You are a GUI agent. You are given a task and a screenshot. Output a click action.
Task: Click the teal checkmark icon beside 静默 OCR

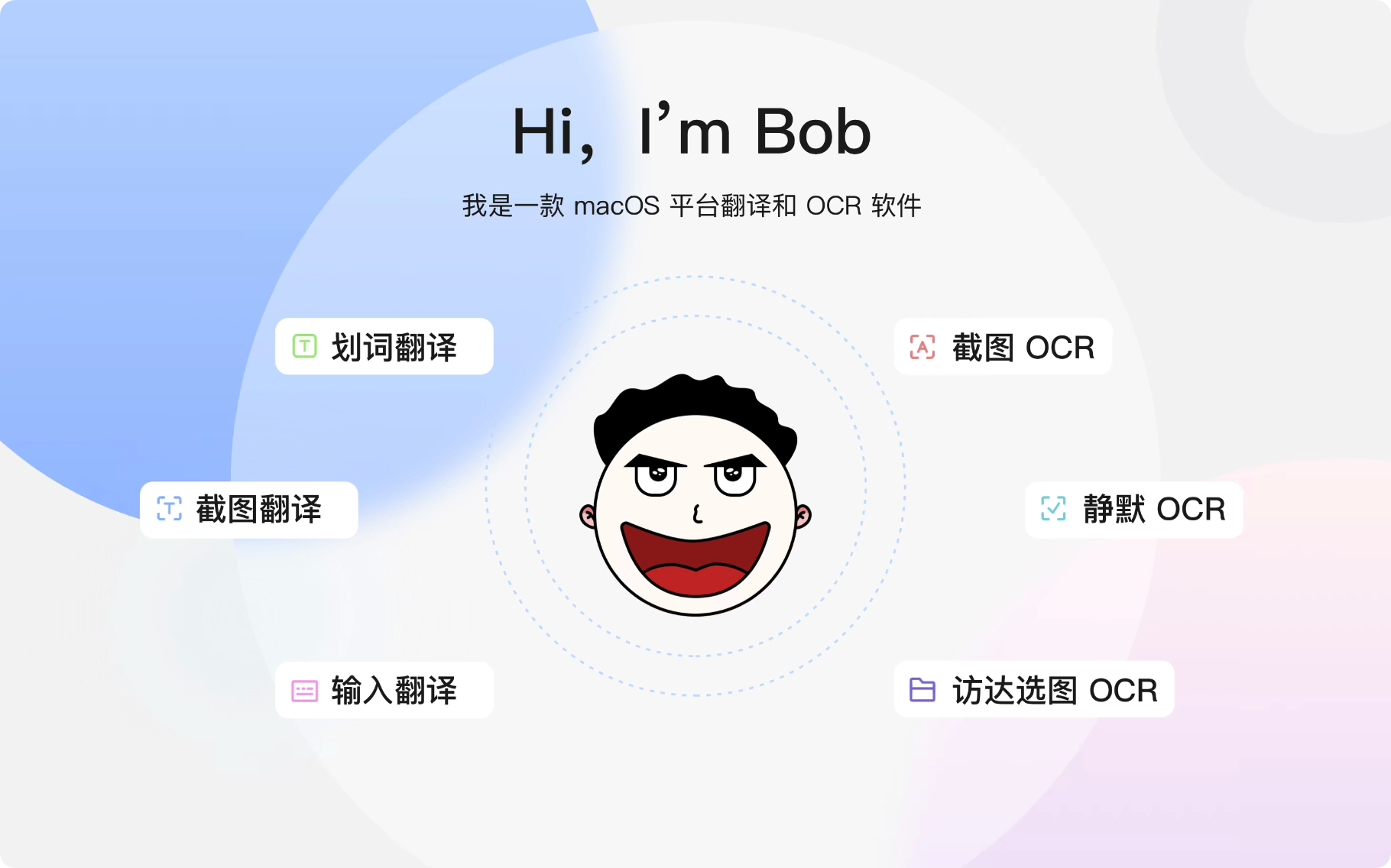[x=1053, y=508]
